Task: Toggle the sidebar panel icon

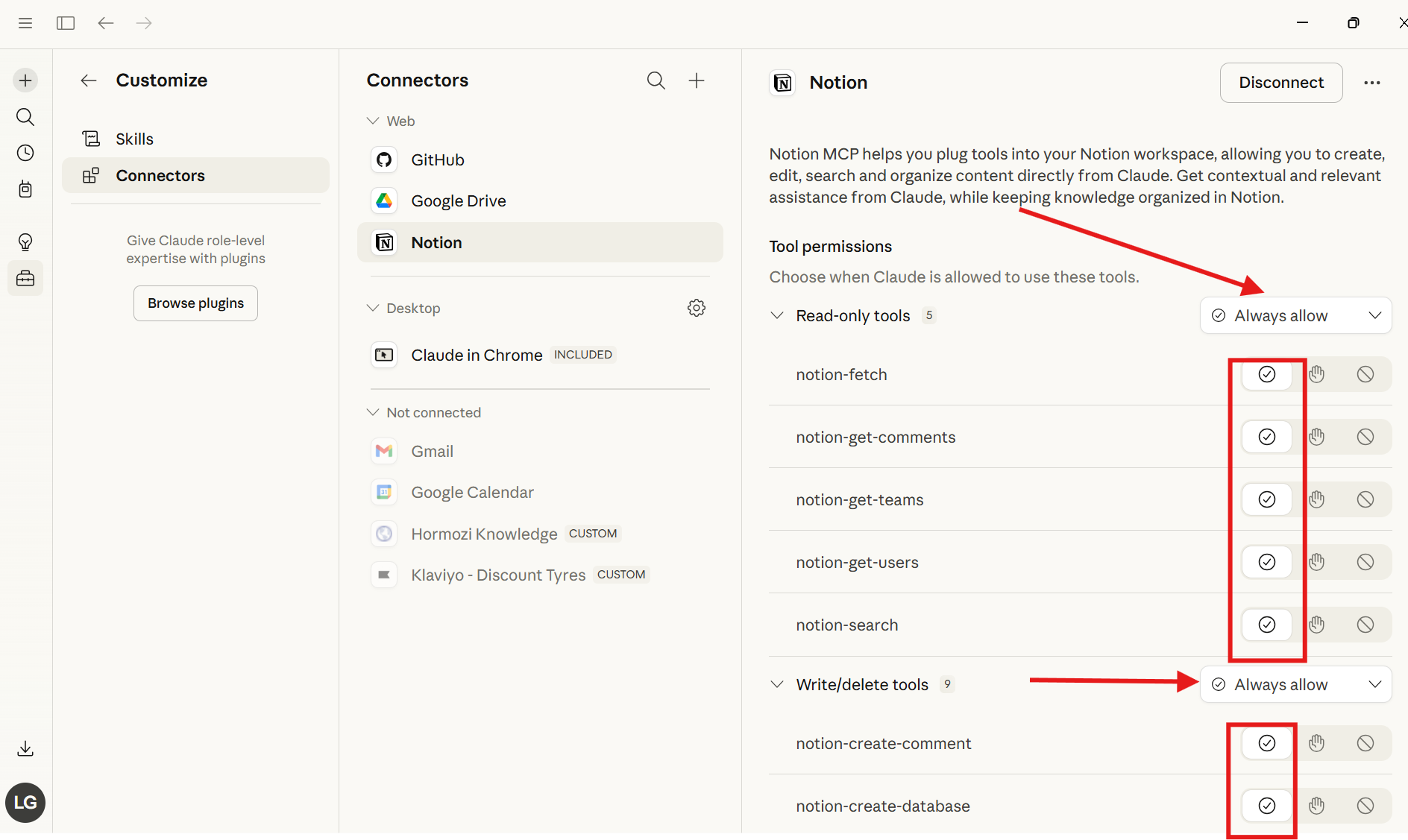Action: (x=66, y=23)
